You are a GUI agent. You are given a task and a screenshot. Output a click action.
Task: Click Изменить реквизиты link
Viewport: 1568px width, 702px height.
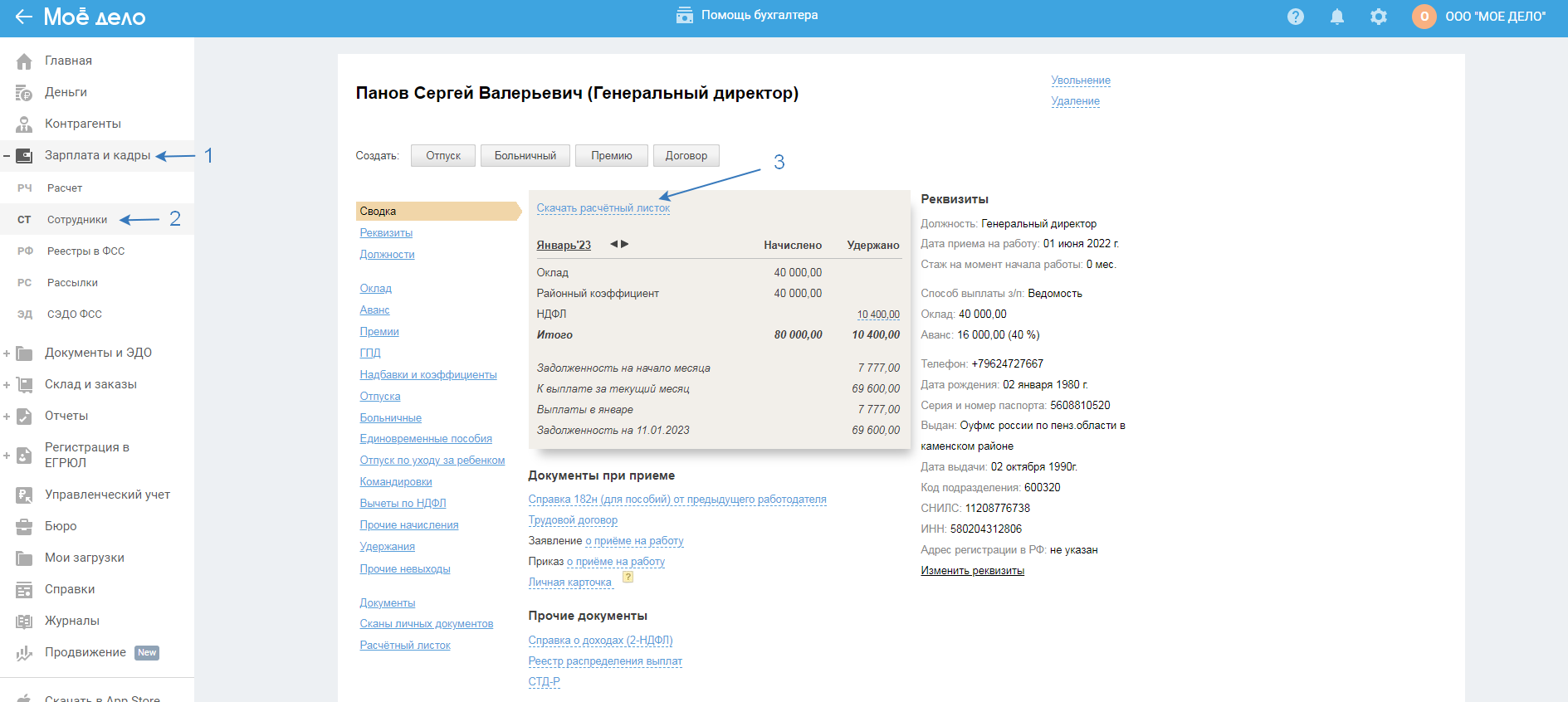(x=973, y=571)
